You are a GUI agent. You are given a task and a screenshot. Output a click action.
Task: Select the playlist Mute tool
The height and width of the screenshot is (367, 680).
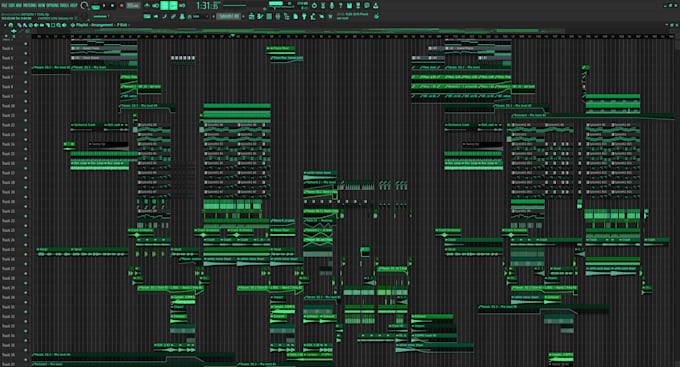(36, 25)
